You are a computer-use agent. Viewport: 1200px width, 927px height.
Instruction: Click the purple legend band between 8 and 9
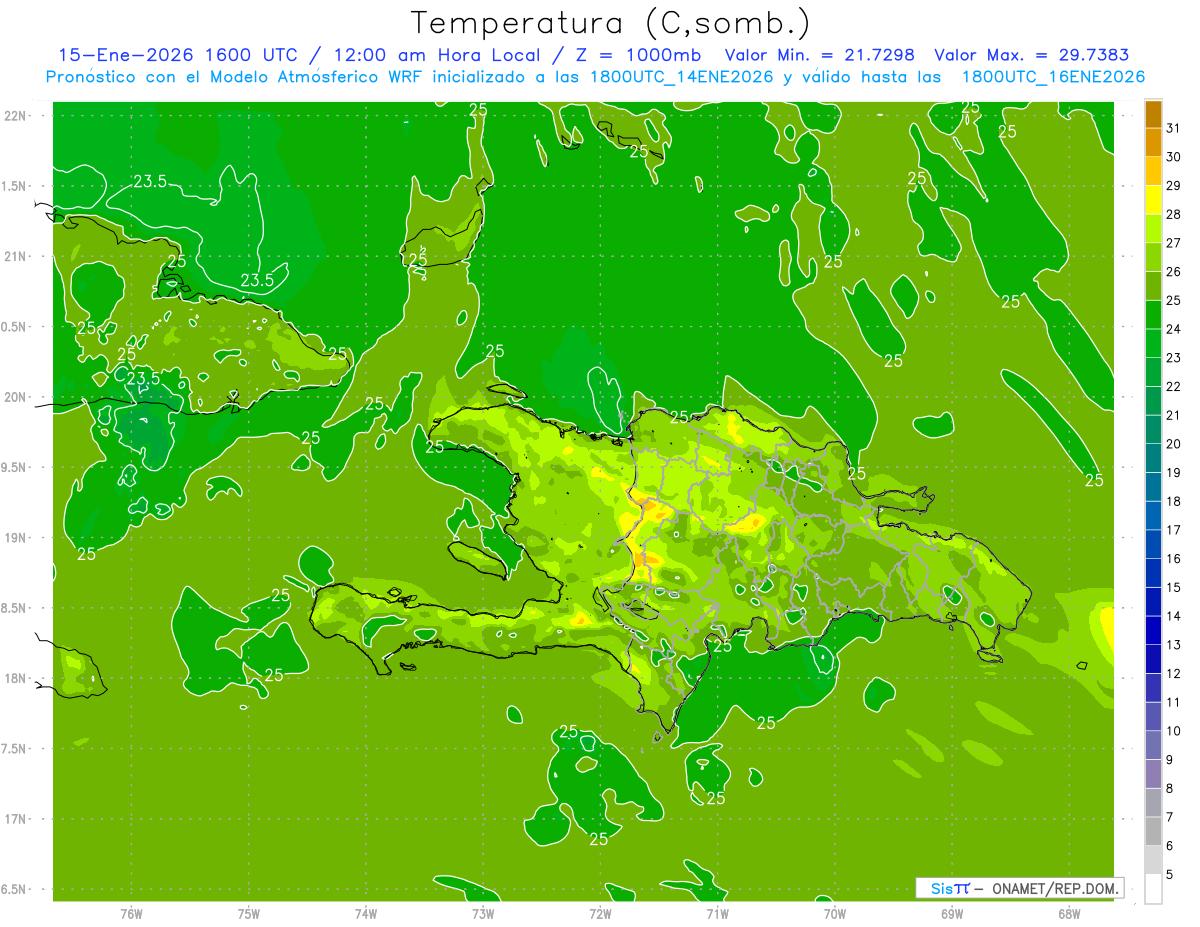(x=1153, y=774)
